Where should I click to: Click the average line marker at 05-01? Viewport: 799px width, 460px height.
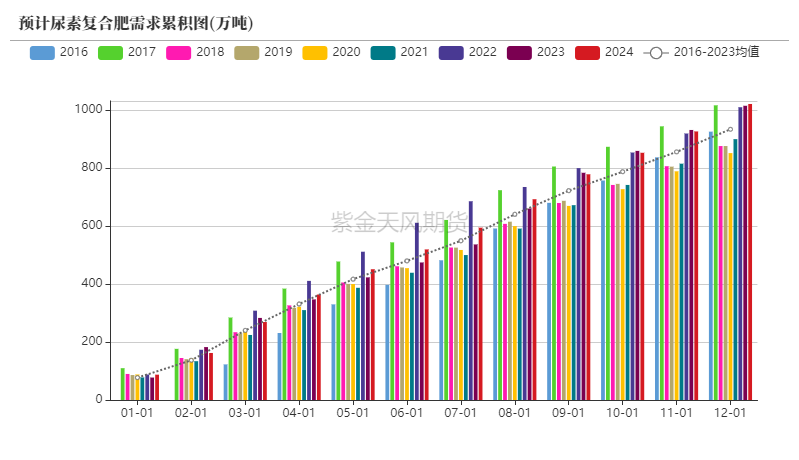pyautogui.click(x=353, y=279)
